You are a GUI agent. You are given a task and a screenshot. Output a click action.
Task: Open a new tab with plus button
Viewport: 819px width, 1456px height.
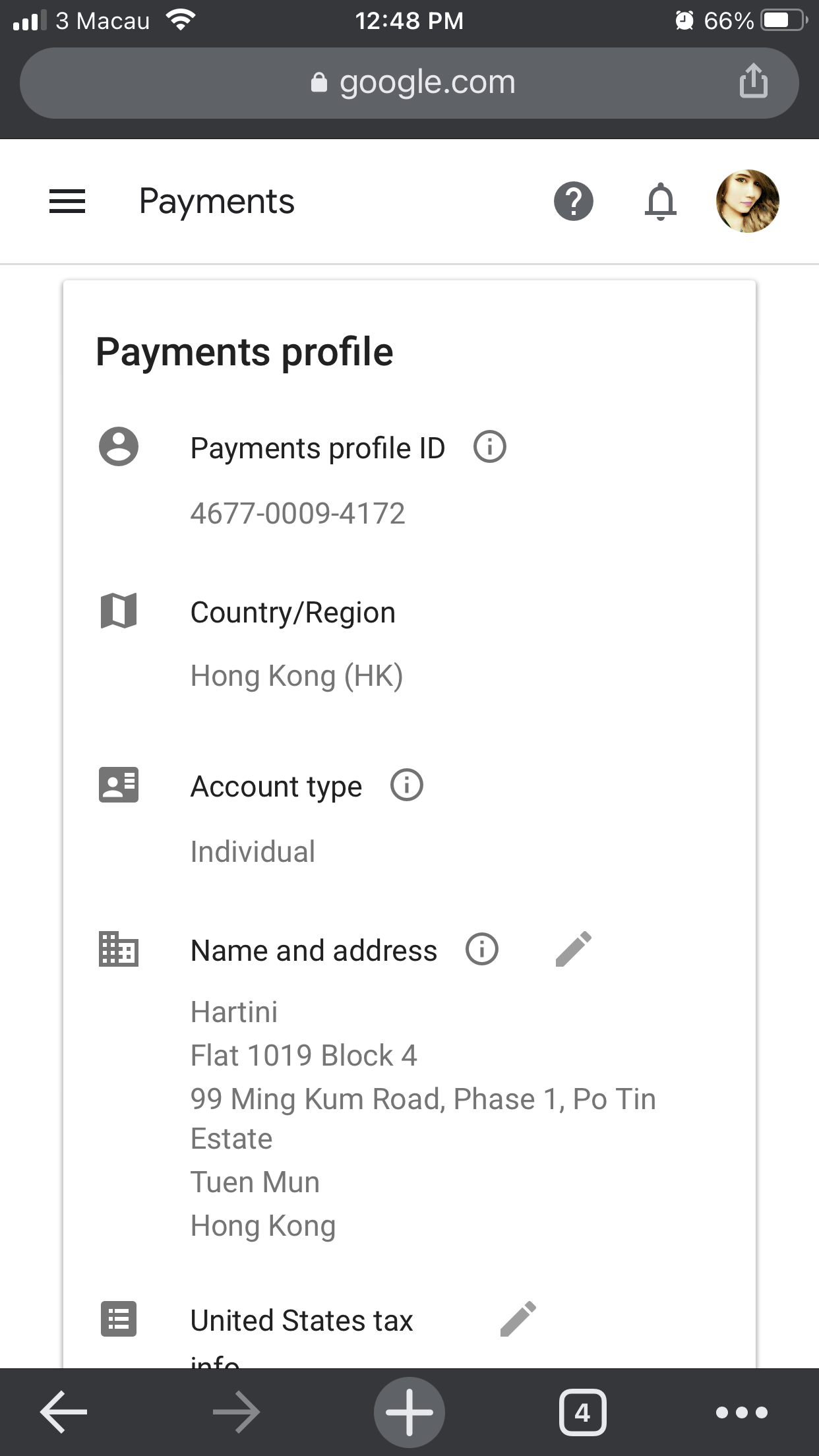click(409, 1412)
